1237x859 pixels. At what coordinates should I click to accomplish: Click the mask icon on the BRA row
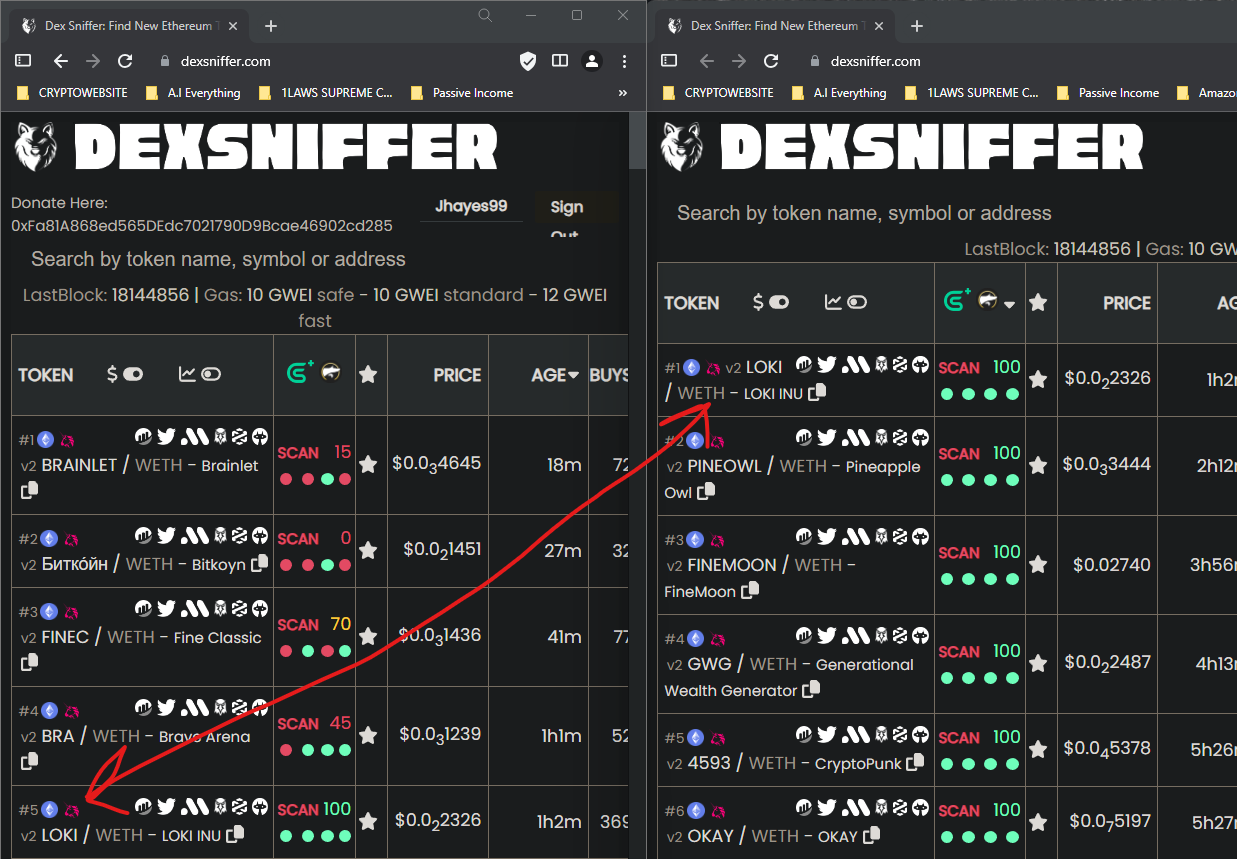pos(260,710)
